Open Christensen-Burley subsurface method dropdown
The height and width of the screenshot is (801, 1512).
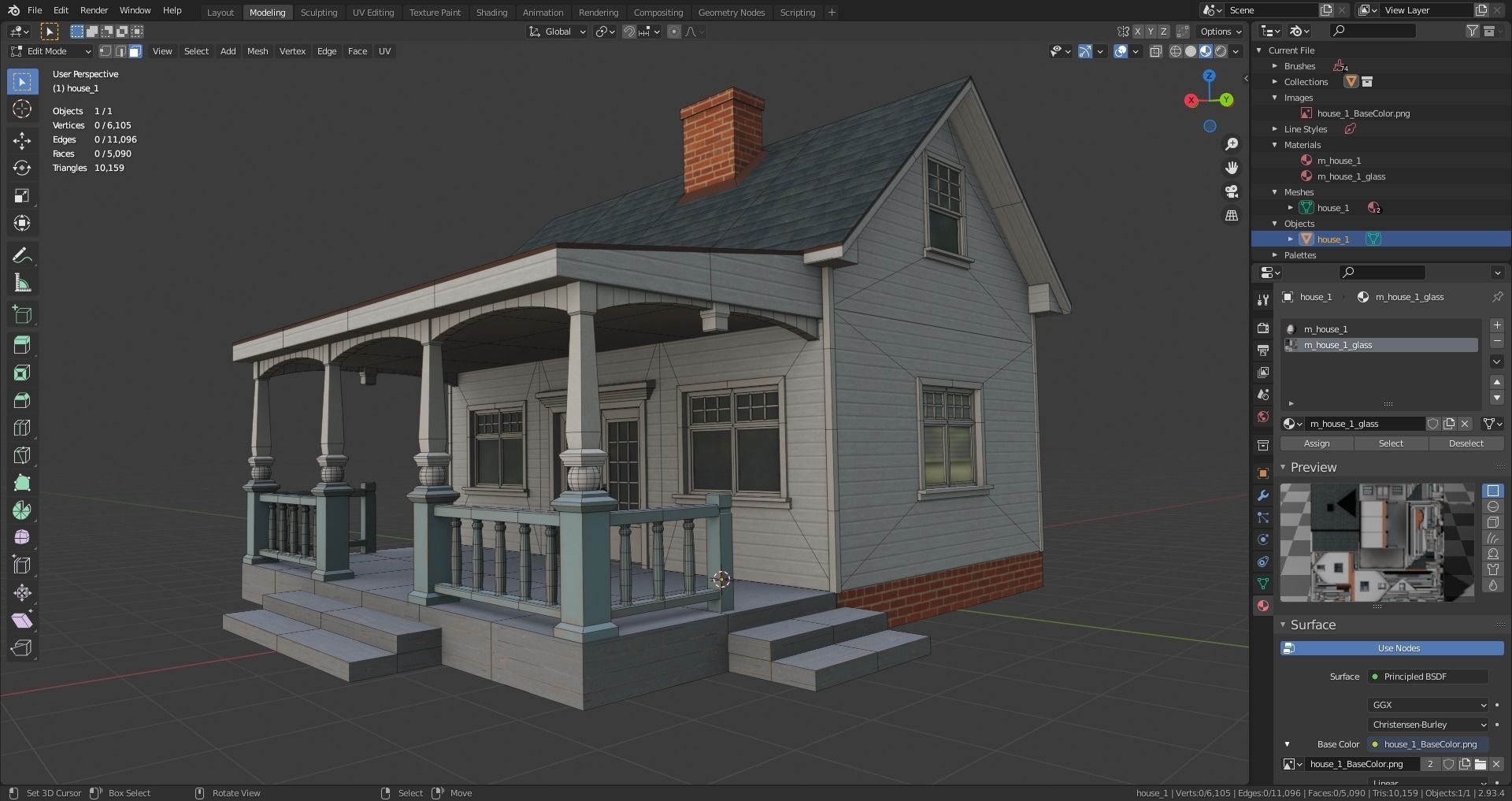click(x=1429, y=725)
